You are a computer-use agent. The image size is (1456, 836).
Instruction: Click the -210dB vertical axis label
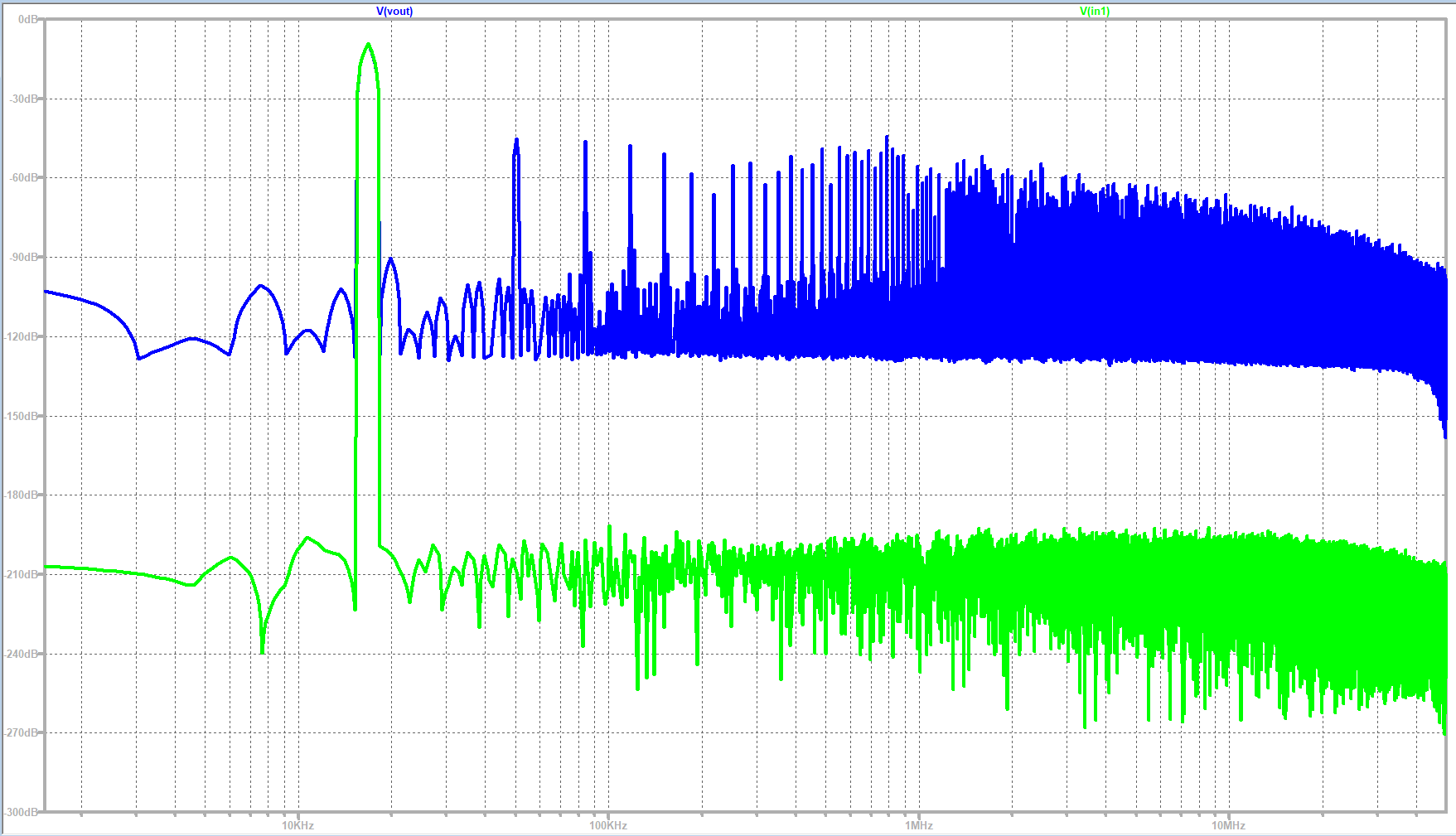coord(22,574)
